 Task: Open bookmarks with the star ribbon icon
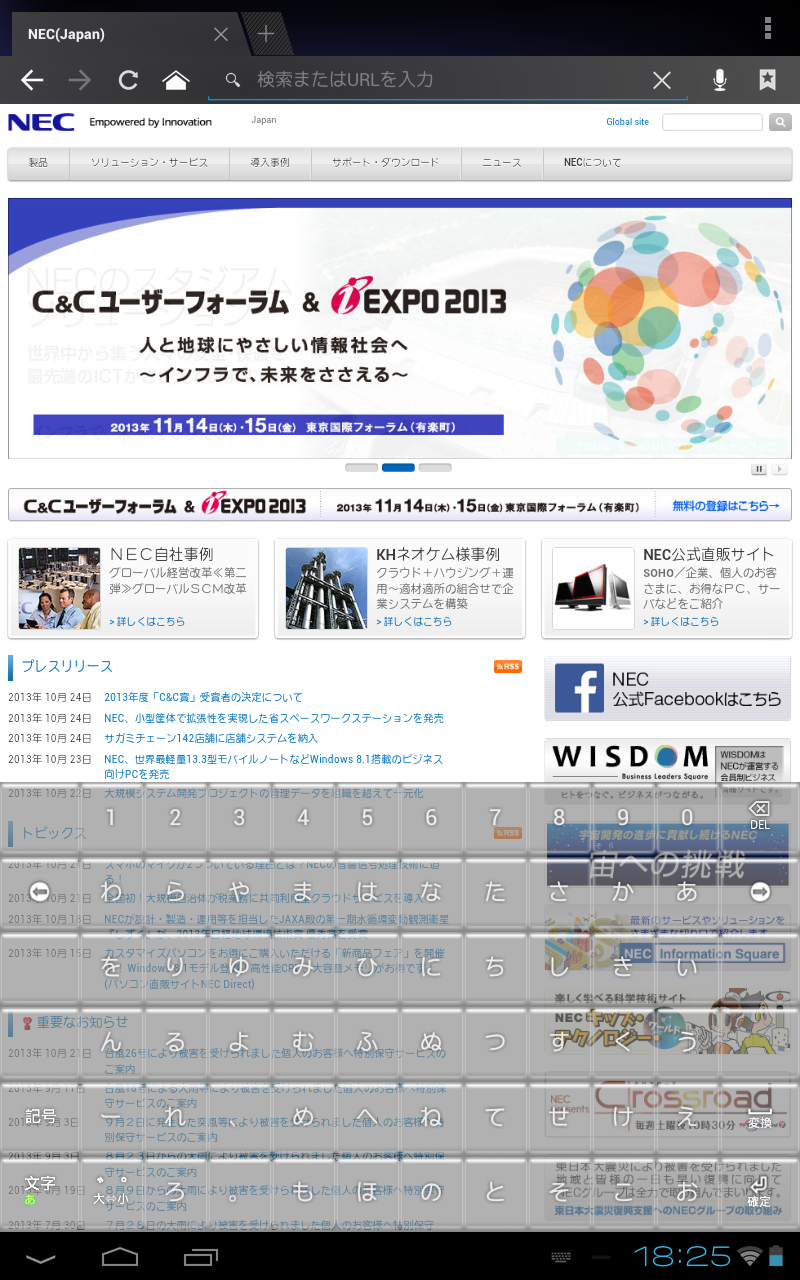[x=768, y=80]
